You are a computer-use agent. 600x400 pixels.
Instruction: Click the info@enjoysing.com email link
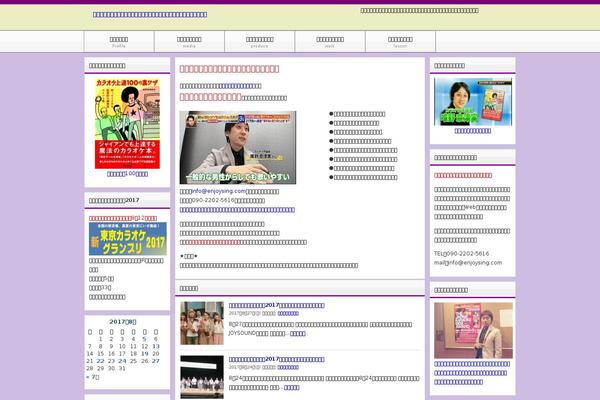pyautogui.click(x=219, y=191)
